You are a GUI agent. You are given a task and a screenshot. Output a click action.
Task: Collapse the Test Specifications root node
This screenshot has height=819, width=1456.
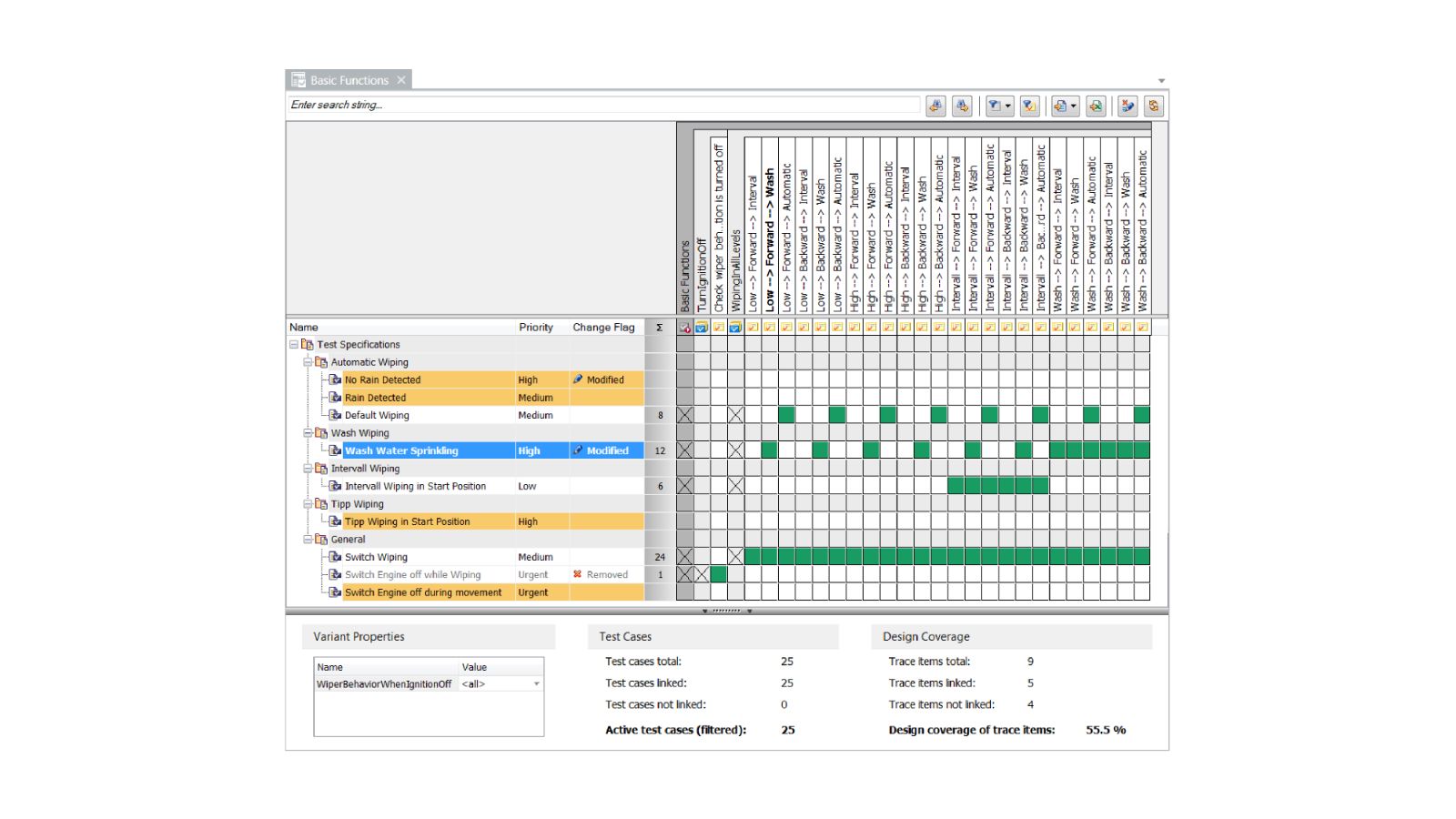(294, 345)
